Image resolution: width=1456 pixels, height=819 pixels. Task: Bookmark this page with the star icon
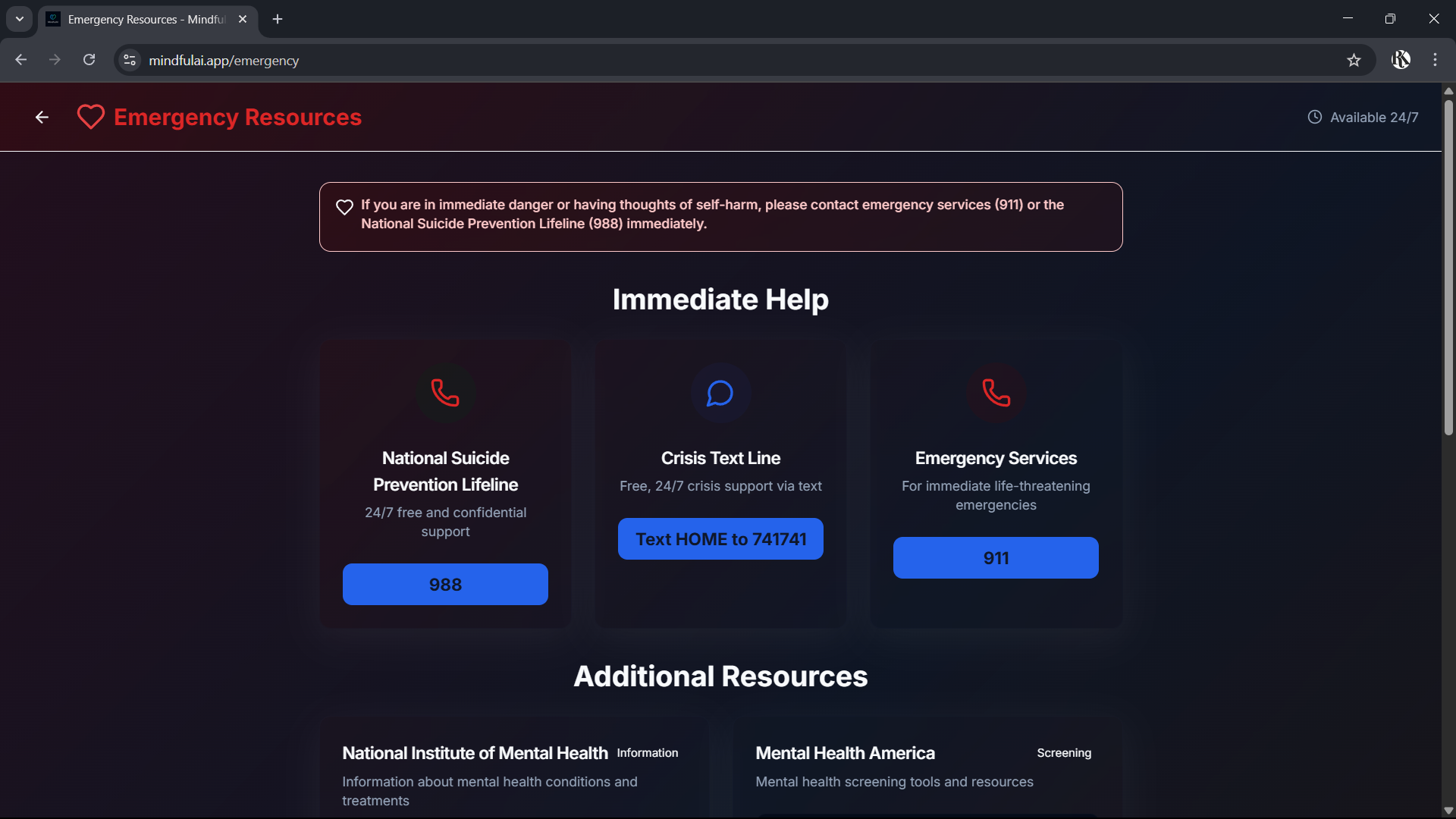(x=1354, y=61)
